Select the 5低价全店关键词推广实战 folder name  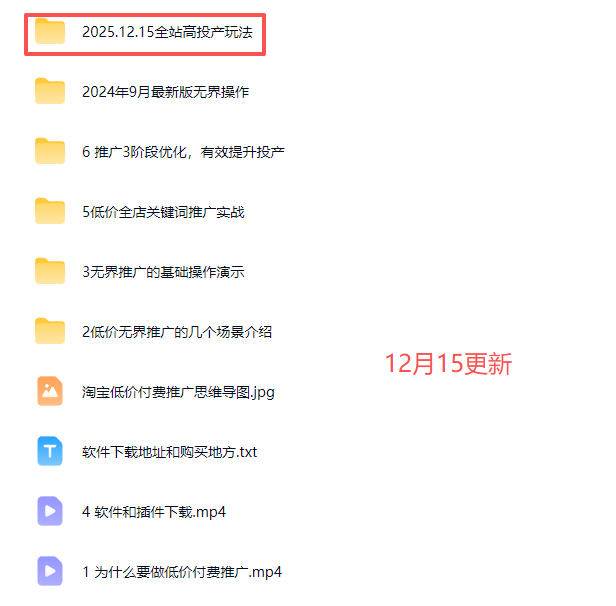pyautogui.click(x=163, y=212)
